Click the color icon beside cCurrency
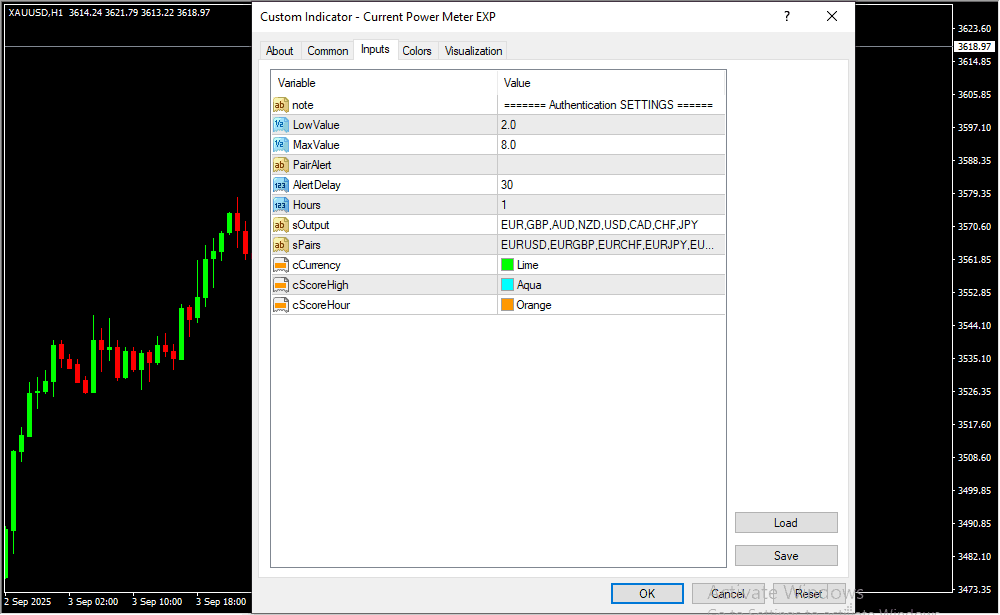Image resolution: width=1000 pixels, height=615 pixels. coord(281,265)
